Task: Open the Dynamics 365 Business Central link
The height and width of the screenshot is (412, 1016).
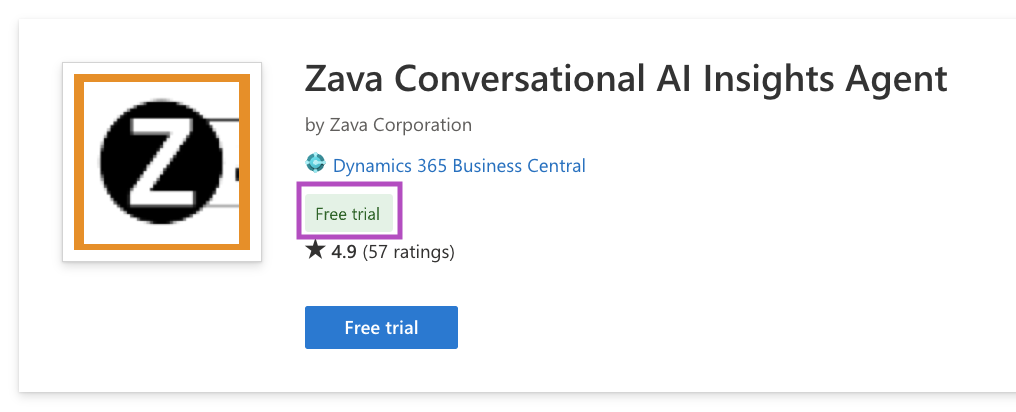Action: [x=459, y=165]
